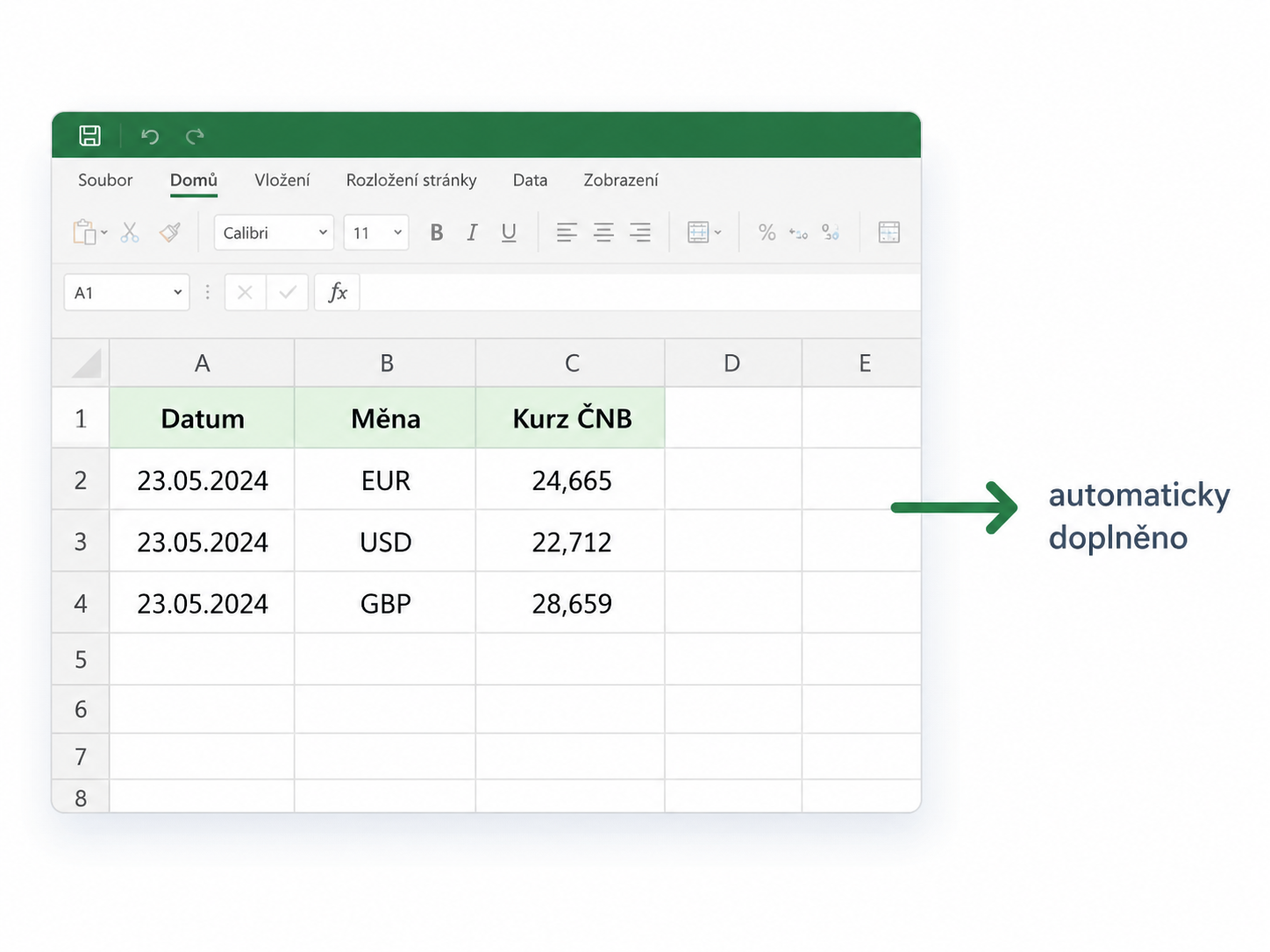Select the date cell in GBP row
The height and width of the screenshot is (952, 1270).
(x=202, y=603)
